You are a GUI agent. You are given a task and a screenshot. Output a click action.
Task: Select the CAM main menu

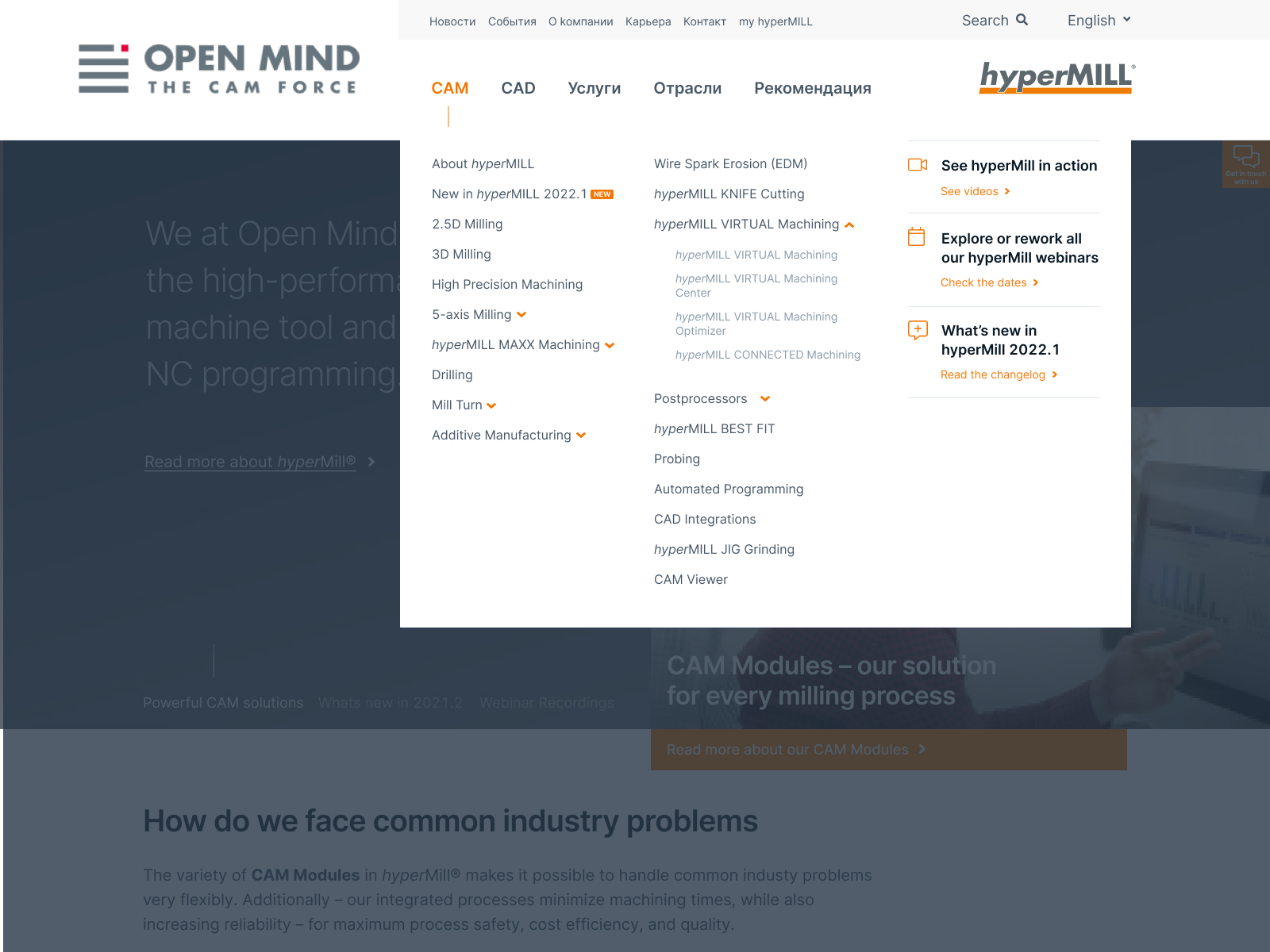tap(450, 88)
